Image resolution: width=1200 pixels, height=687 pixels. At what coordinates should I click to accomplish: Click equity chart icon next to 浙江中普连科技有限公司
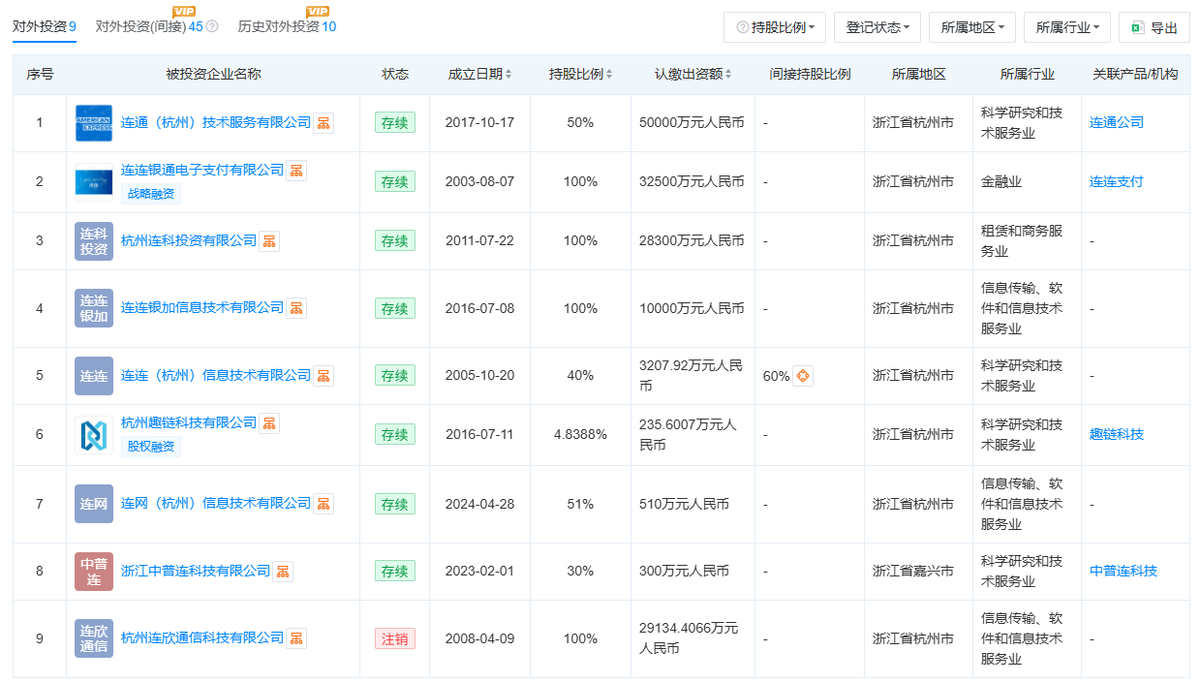[284, 571]
